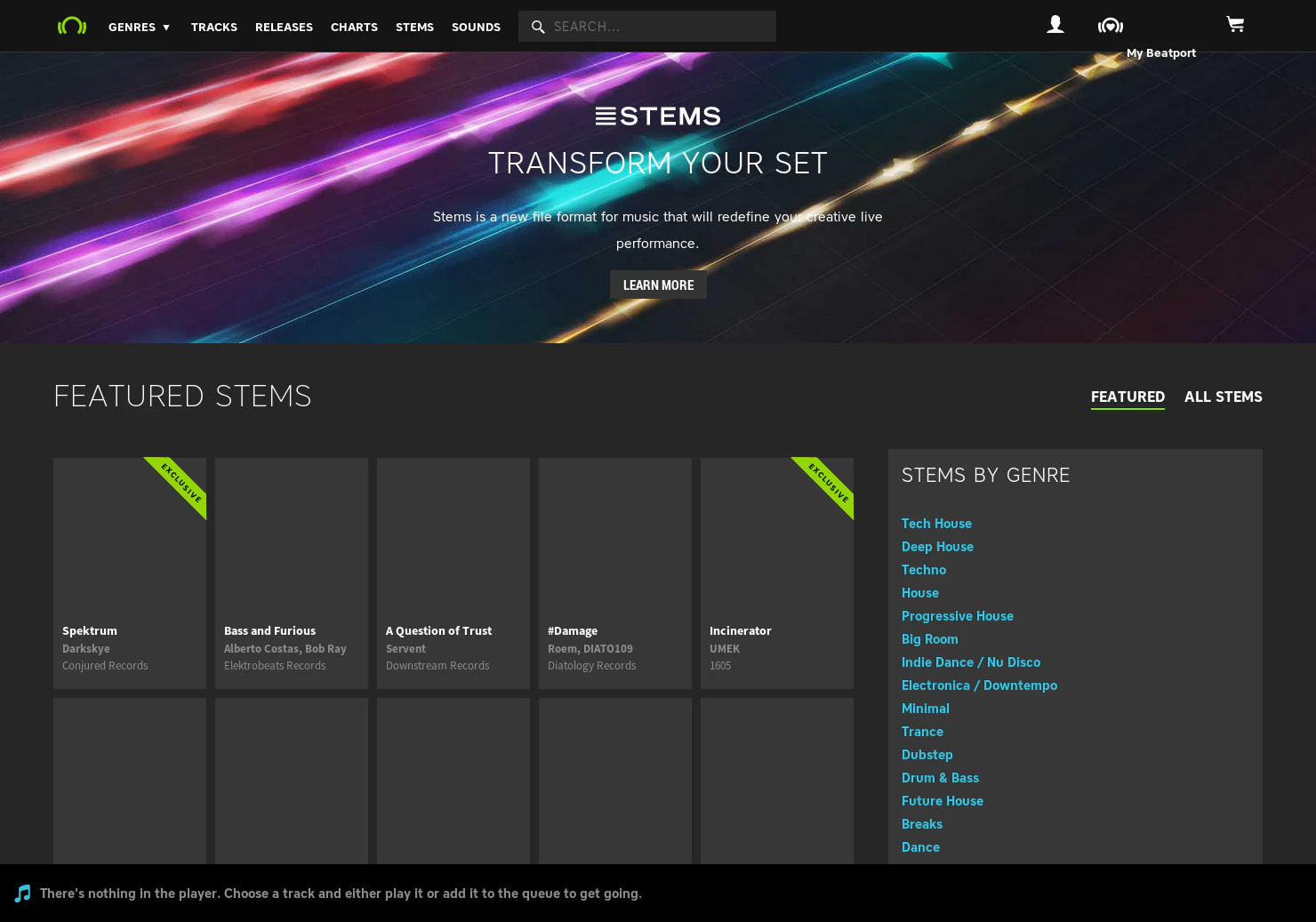
Task: Open the GENRES dropdown
Action: coord(132,27)
